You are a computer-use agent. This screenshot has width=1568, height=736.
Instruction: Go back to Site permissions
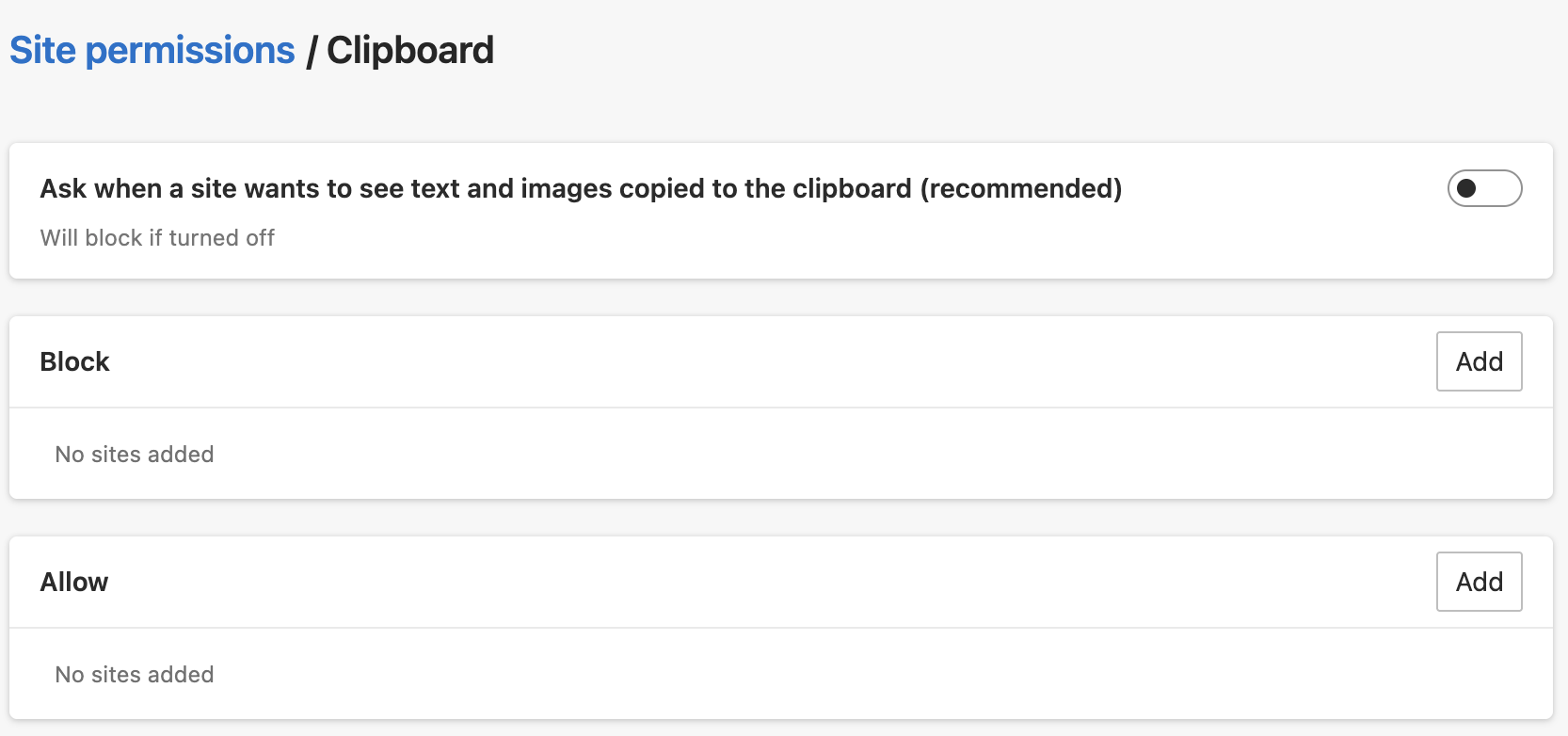point(152,51)
